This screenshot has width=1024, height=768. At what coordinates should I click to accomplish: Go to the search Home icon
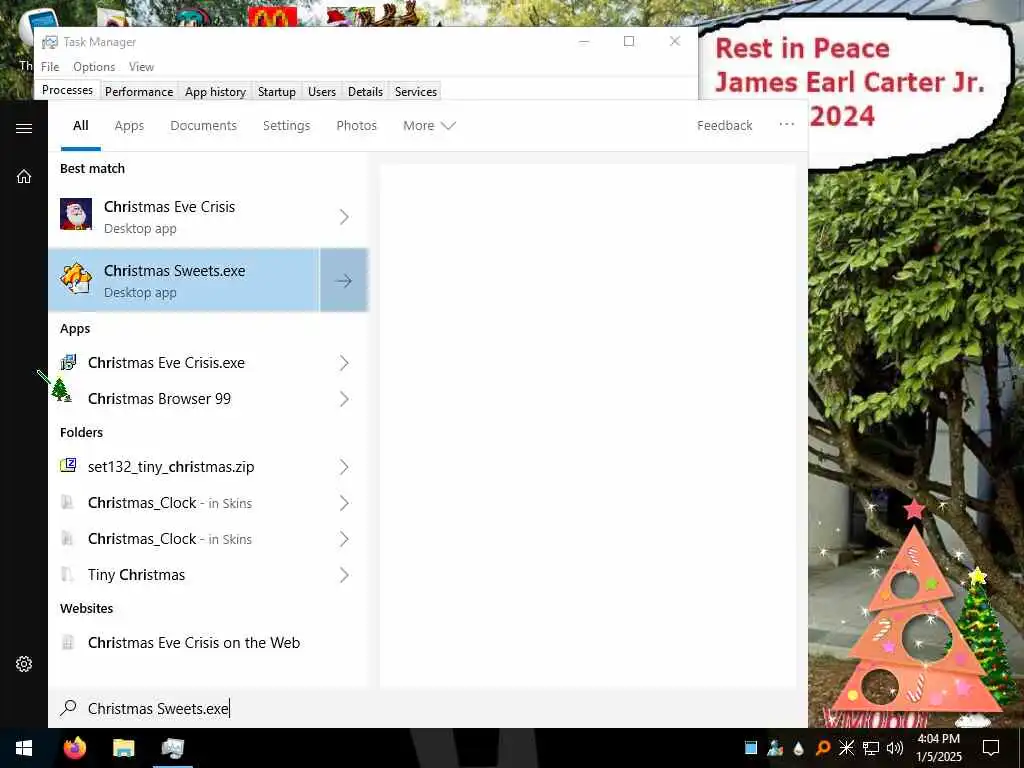pyautogui.click(x=24, y=176)
